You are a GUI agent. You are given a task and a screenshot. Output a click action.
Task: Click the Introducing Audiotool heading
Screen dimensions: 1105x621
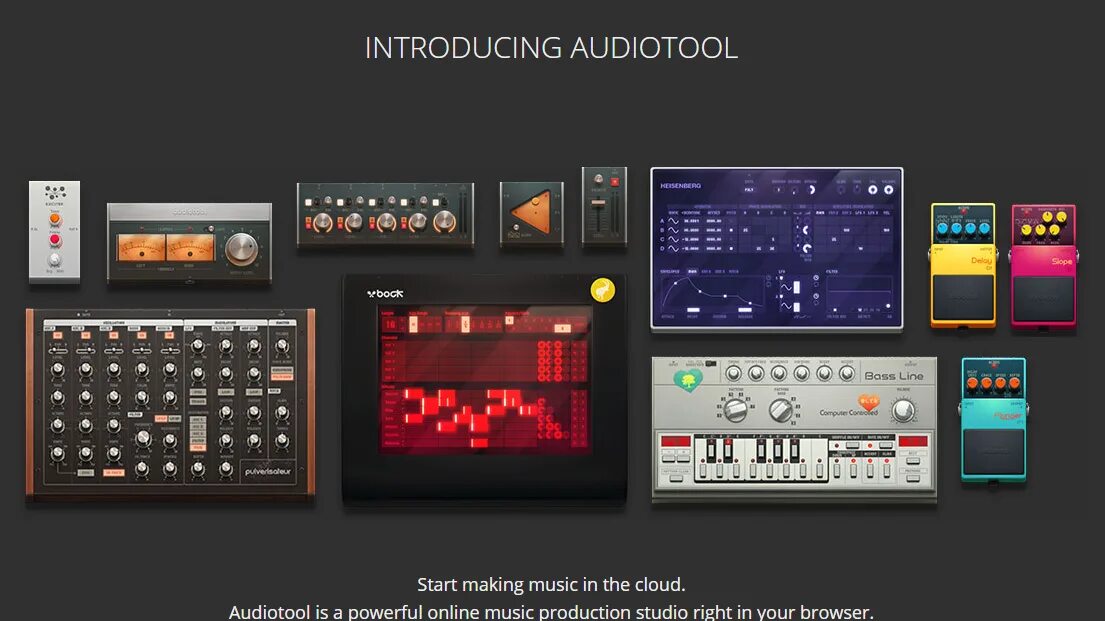pyautogui.click(x=551, y=48)
